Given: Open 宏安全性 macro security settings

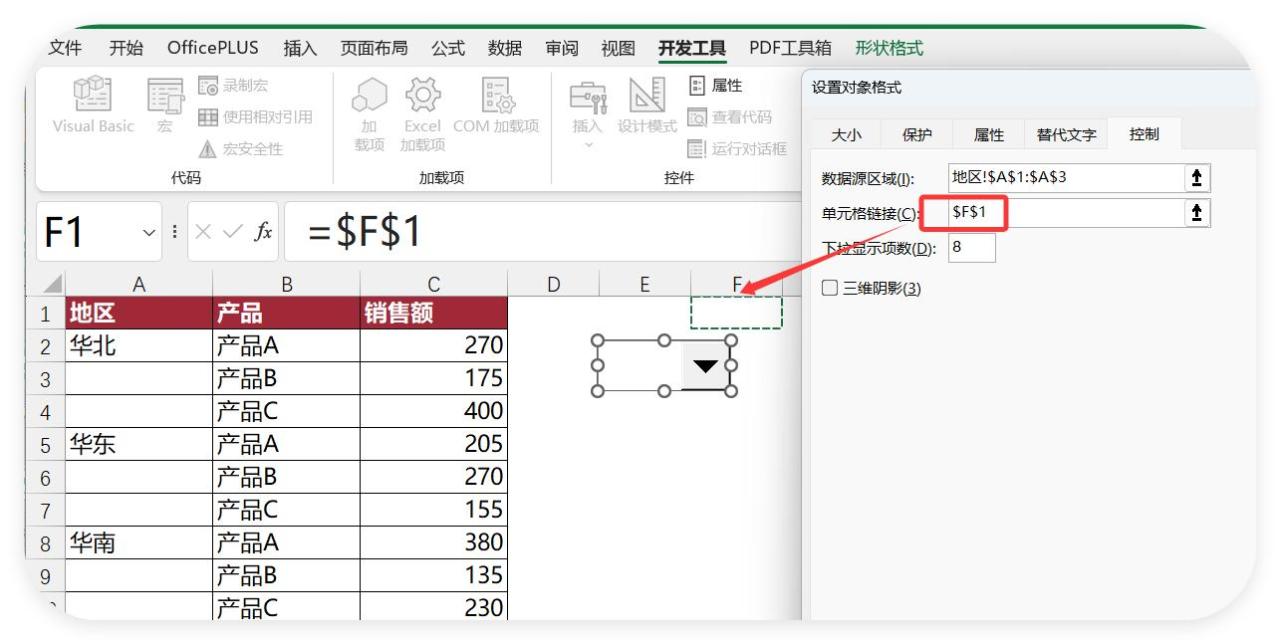Looking at the screenshot, I should (x=240, y=149).
